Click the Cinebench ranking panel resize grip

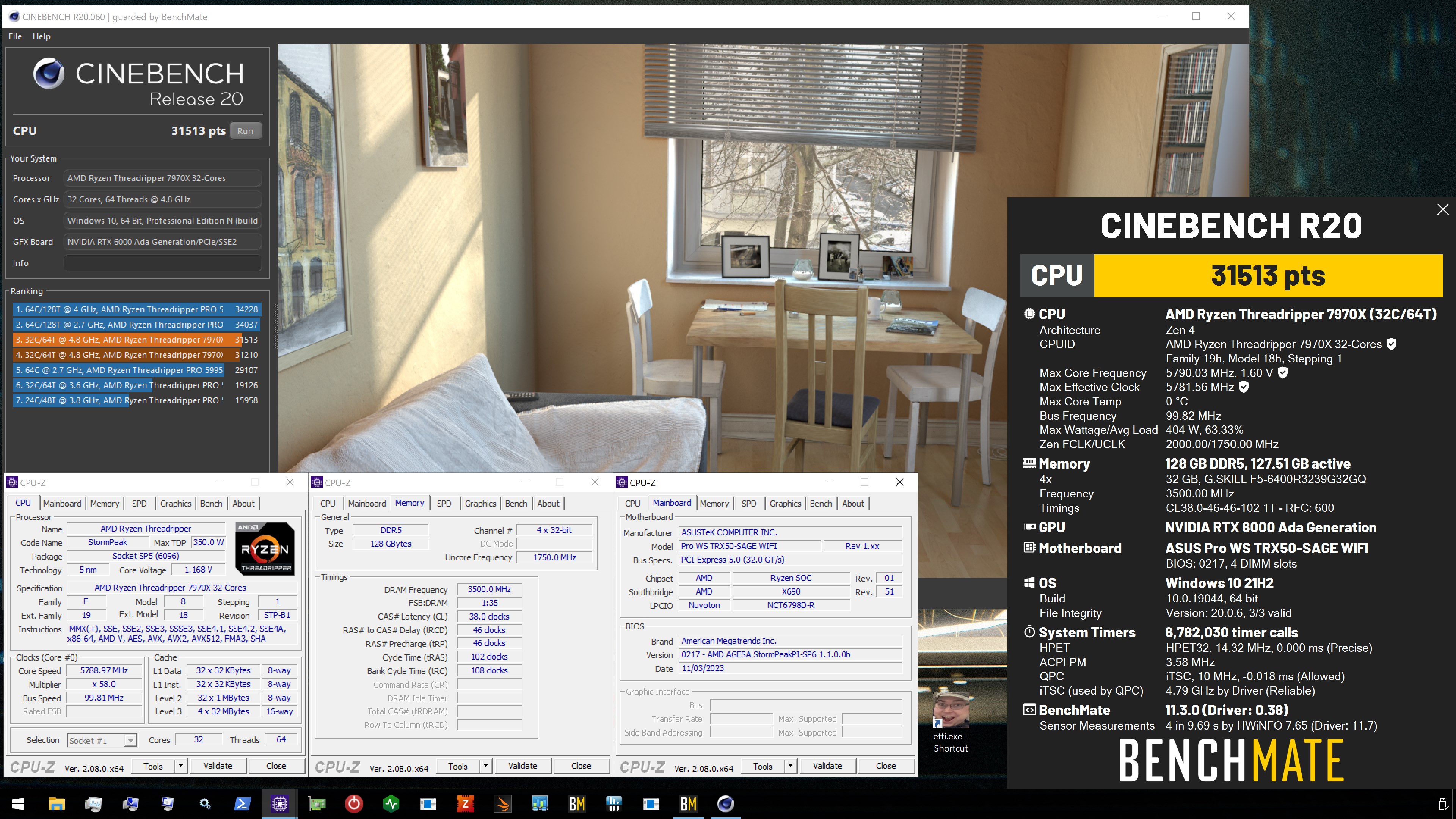(x=276, y=326)
